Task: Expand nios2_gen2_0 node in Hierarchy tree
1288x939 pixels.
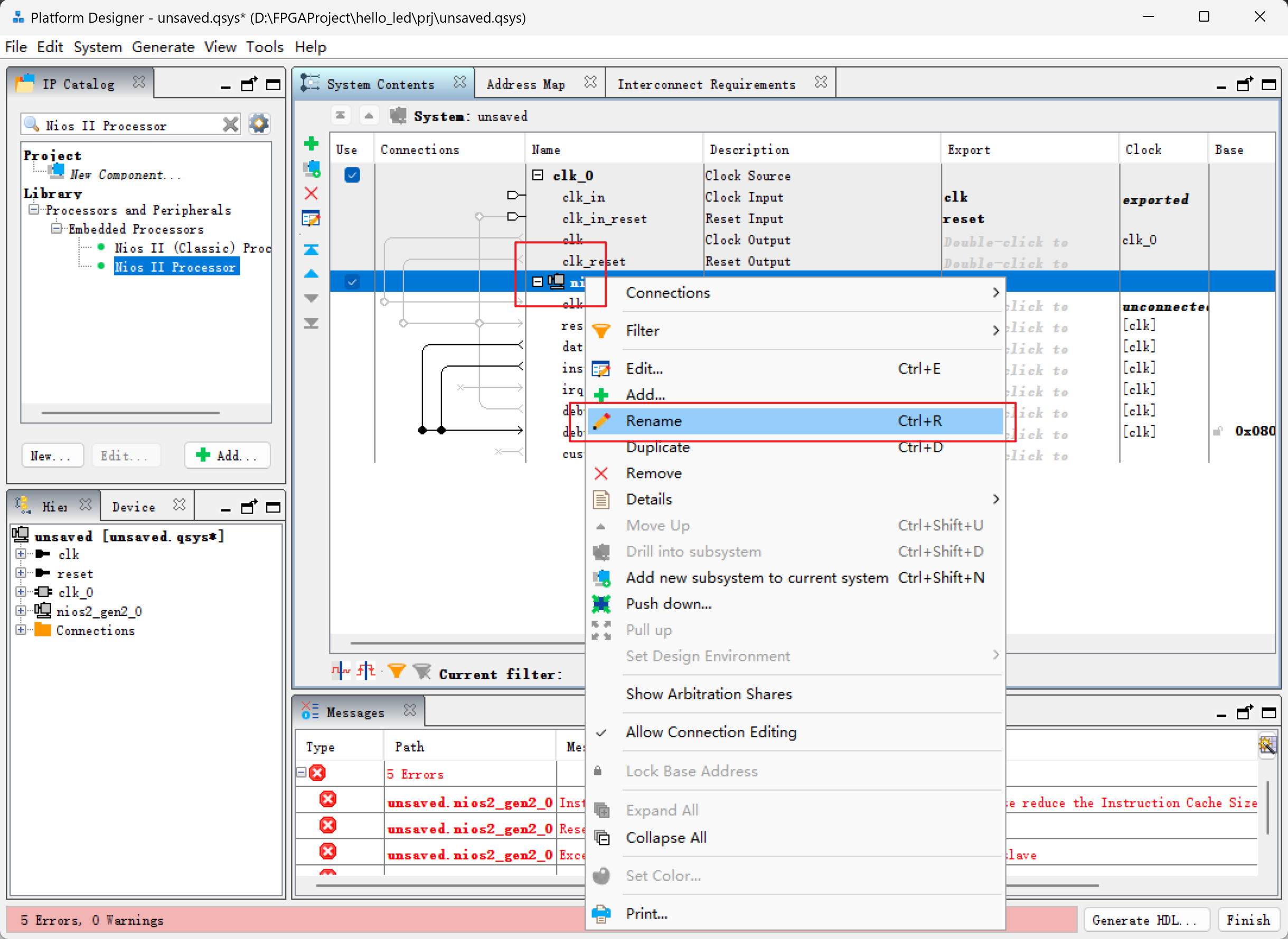Action: point(21,612)
